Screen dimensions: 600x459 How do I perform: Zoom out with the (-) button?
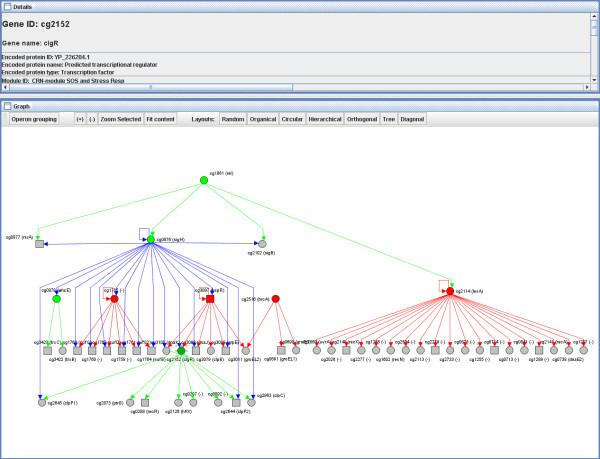[x=93, y=119]
